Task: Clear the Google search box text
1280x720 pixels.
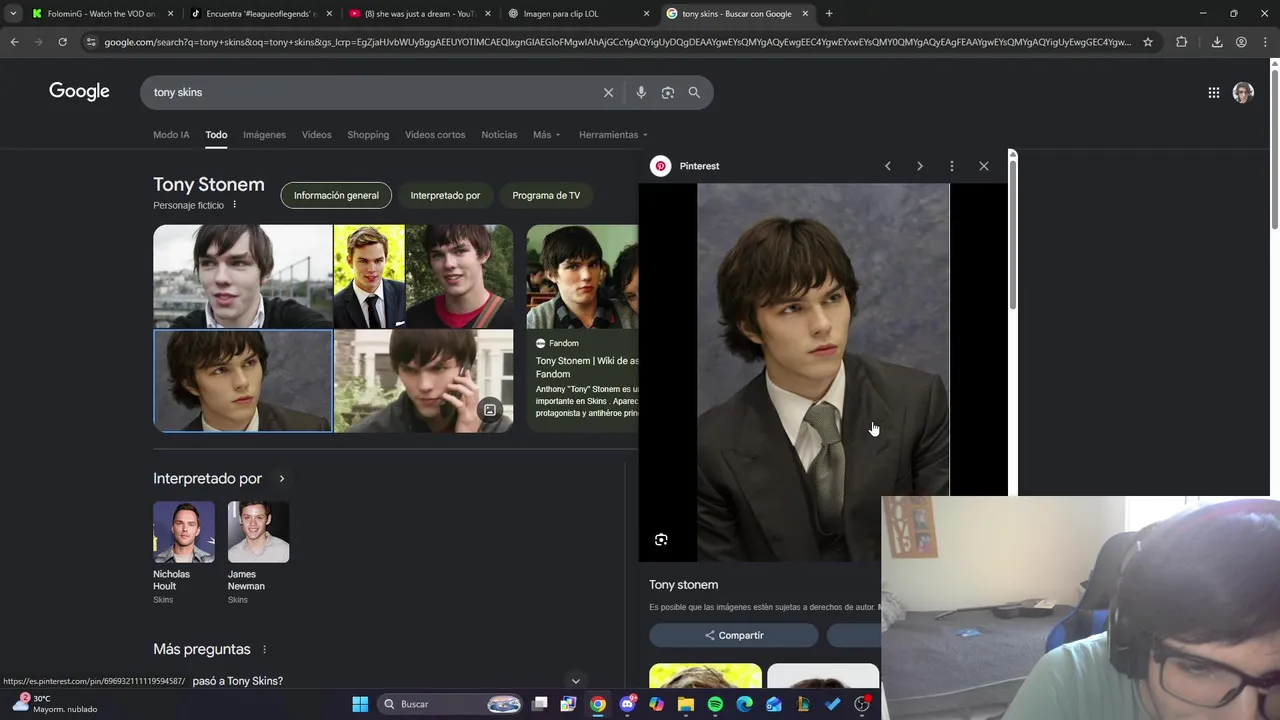Action: (x=608, y=92)
